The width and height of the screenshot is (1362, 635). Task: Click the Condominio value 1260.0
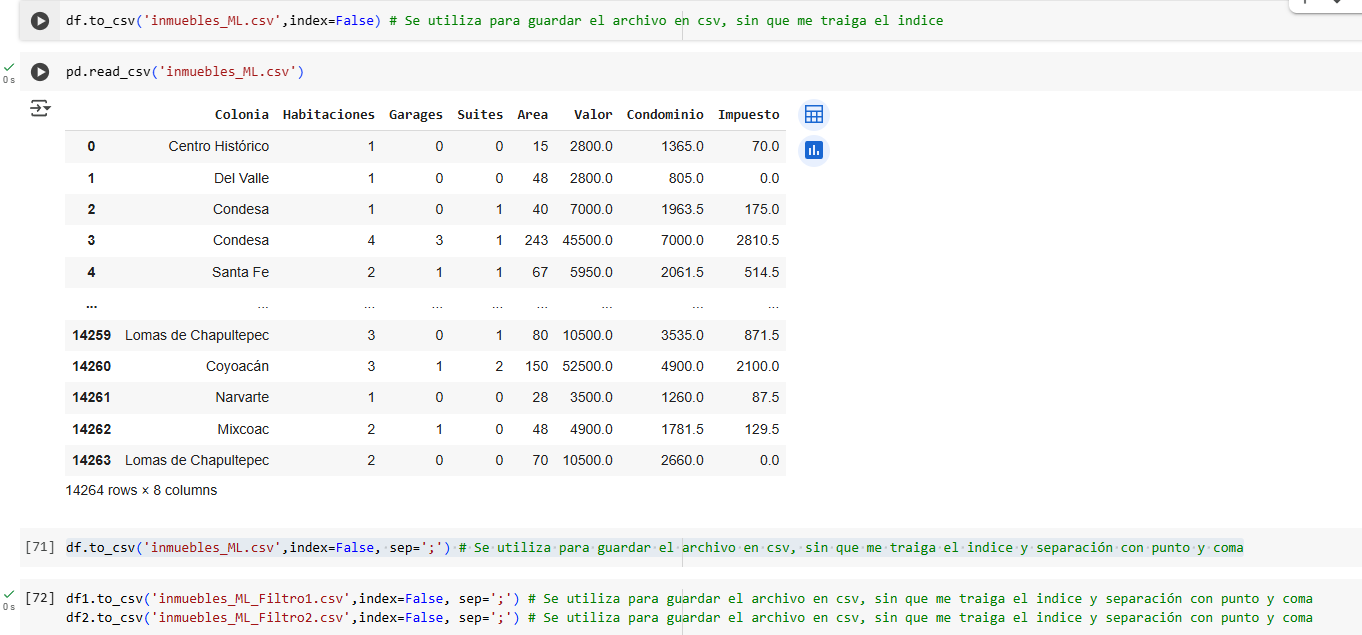pyautogui.click(x=682, y=397)
